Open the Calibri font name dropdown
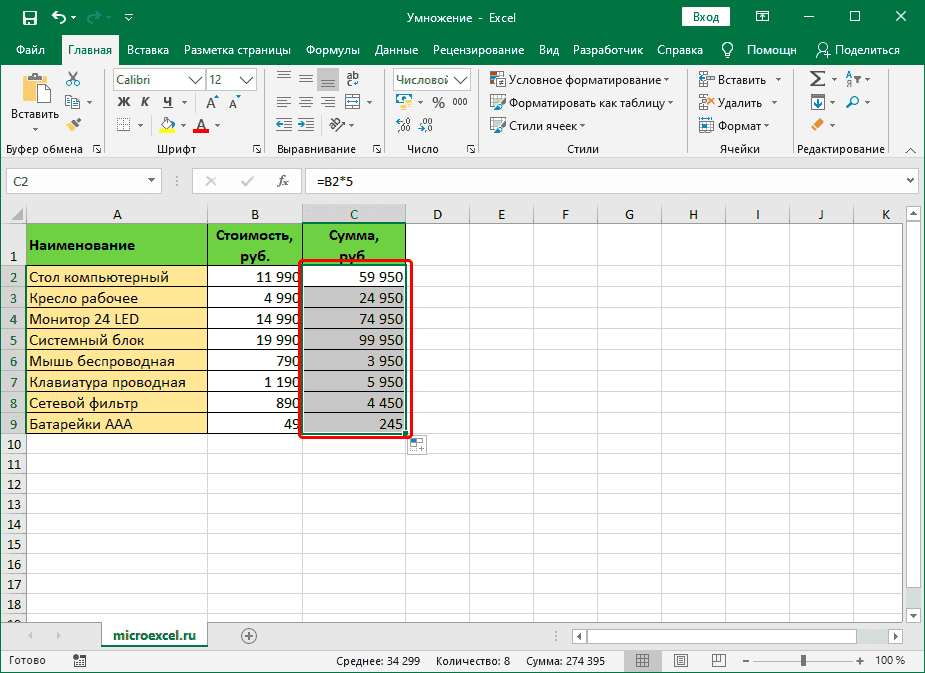Viewport: 925px width, 673px height. point(194,80)
